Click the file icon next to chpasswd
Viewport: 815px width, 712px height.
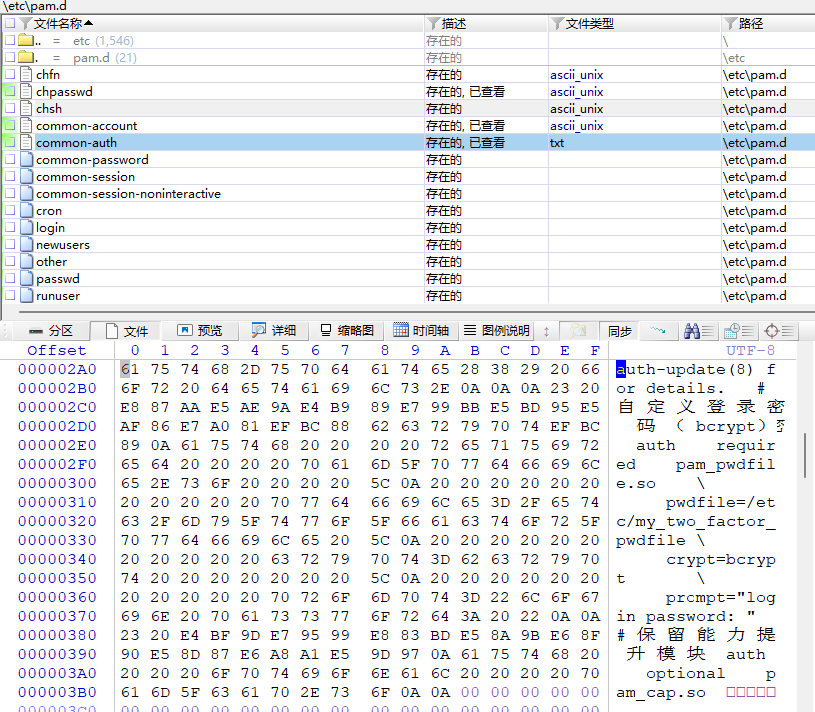(26, 91)
